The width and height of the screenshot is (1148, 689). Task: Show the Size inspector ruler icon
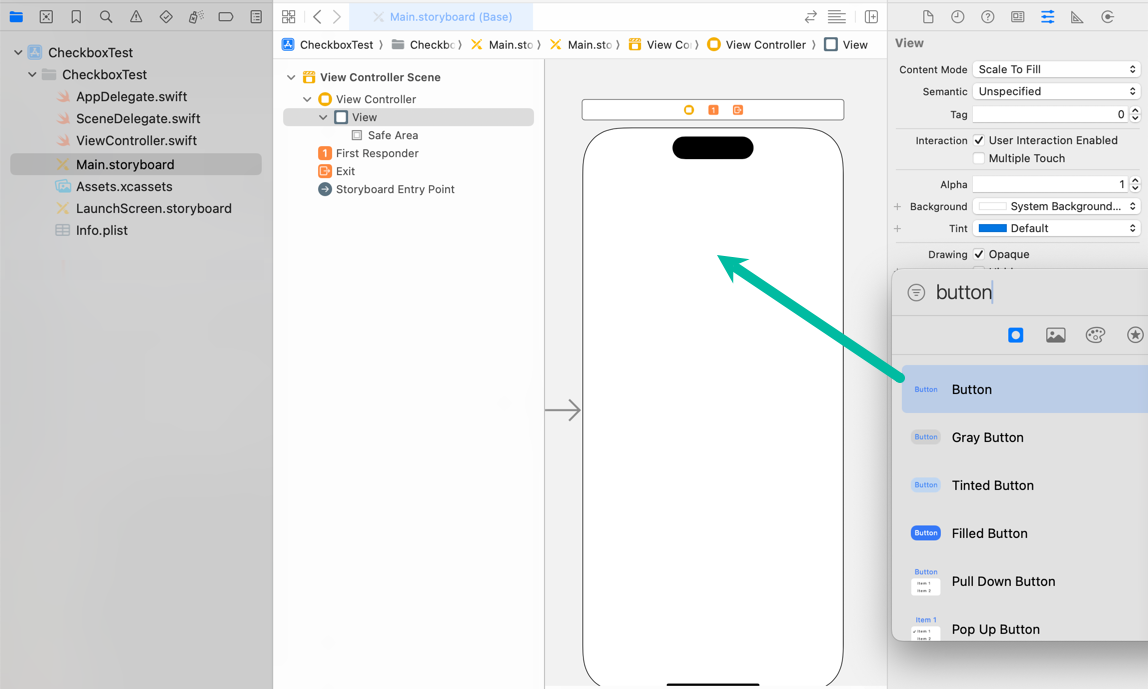pyautogui.click(x=1077, y=17)
